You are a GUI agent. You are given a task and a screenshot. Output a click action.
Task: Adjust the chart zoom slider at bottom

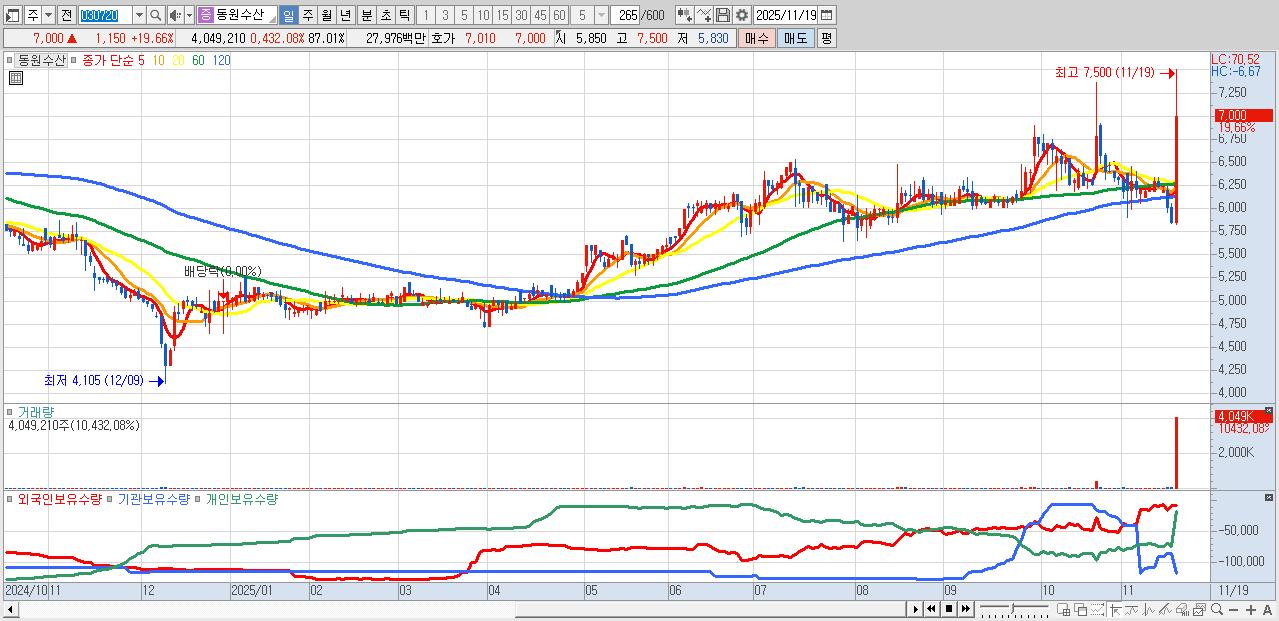[1014, 609]
